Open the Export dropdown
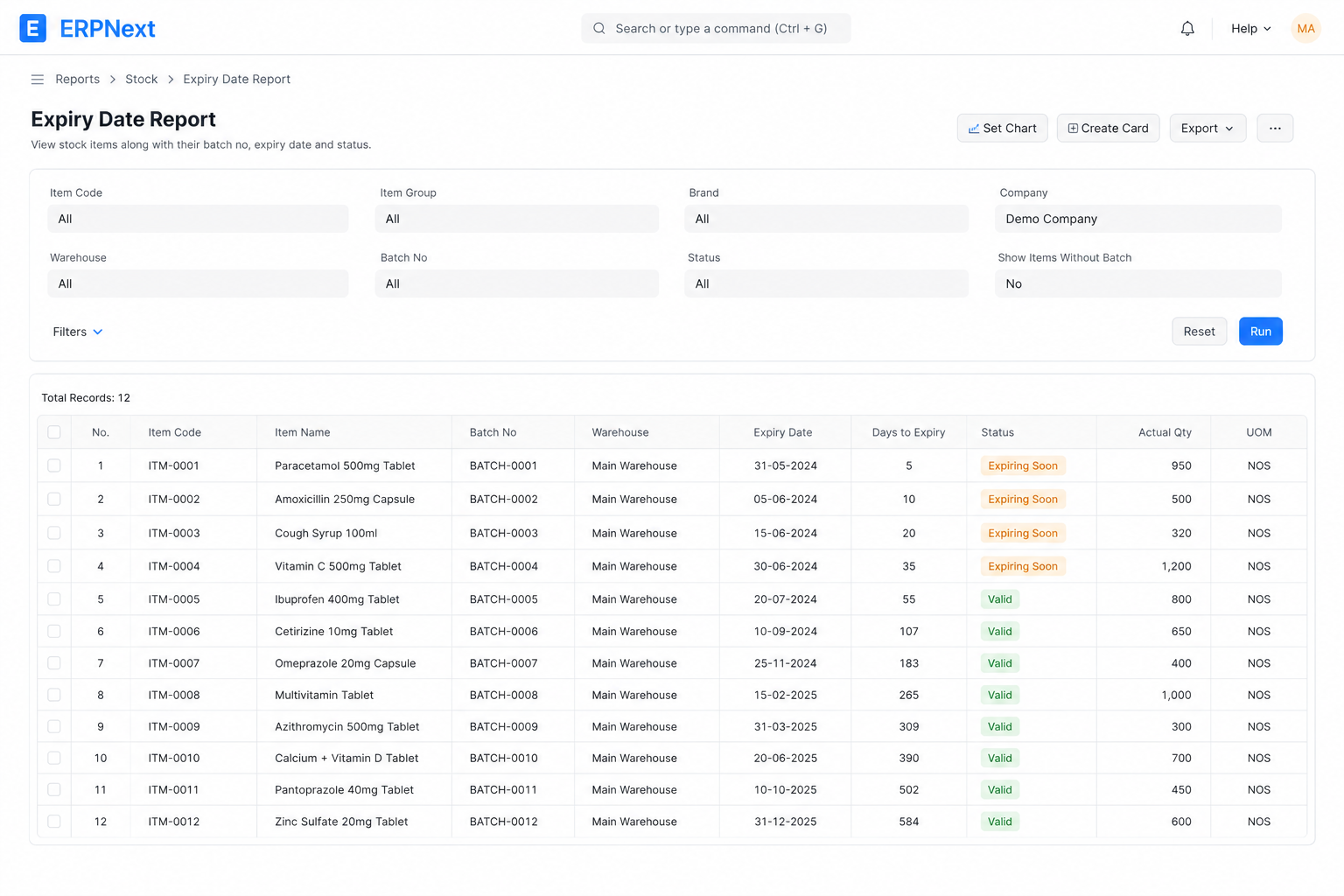This screenshot has height=896, width=1344. pyautogui.click(x=1207, y=129)
